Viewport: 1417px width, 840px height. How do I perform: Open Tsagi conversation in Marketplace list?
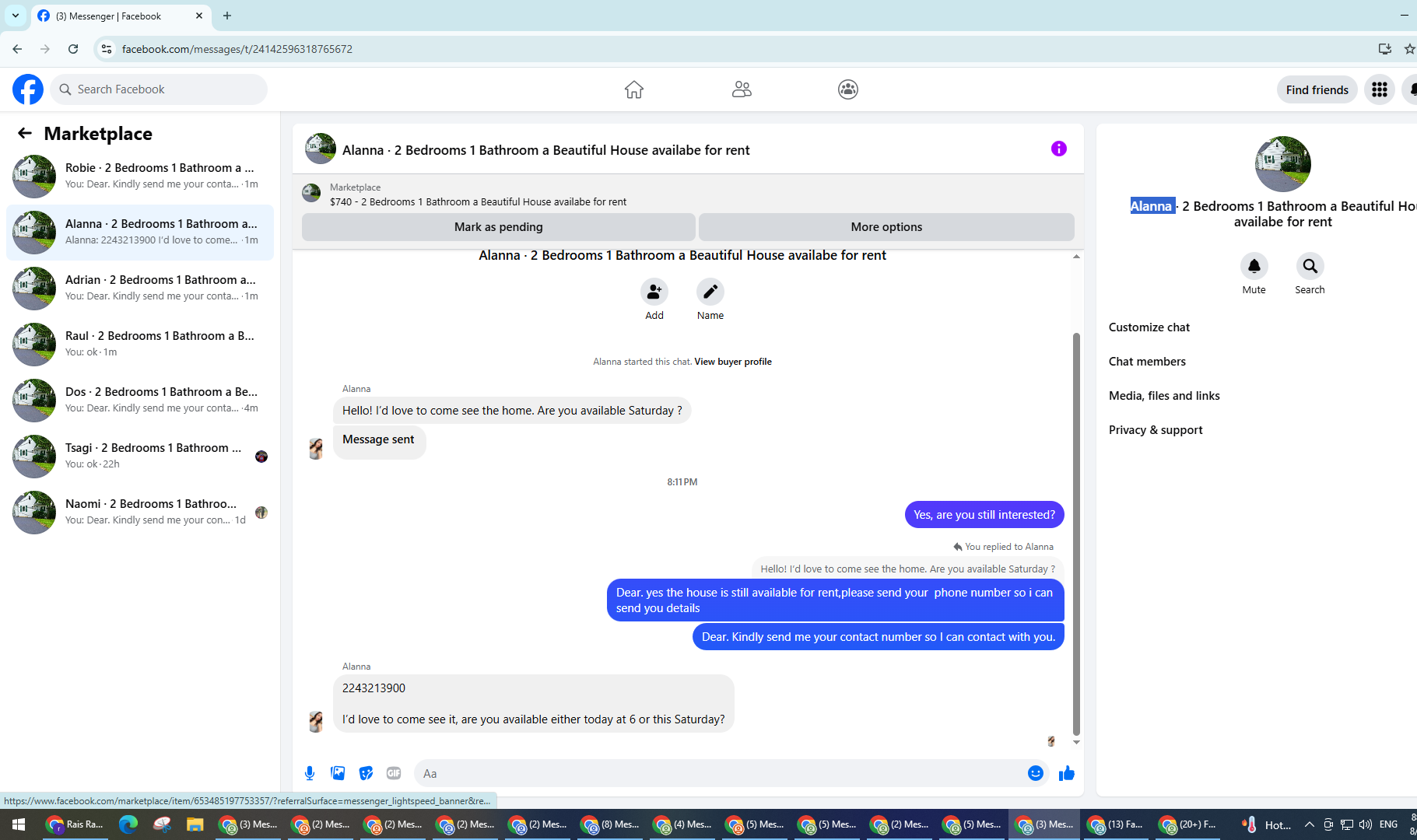coord(140,457)
